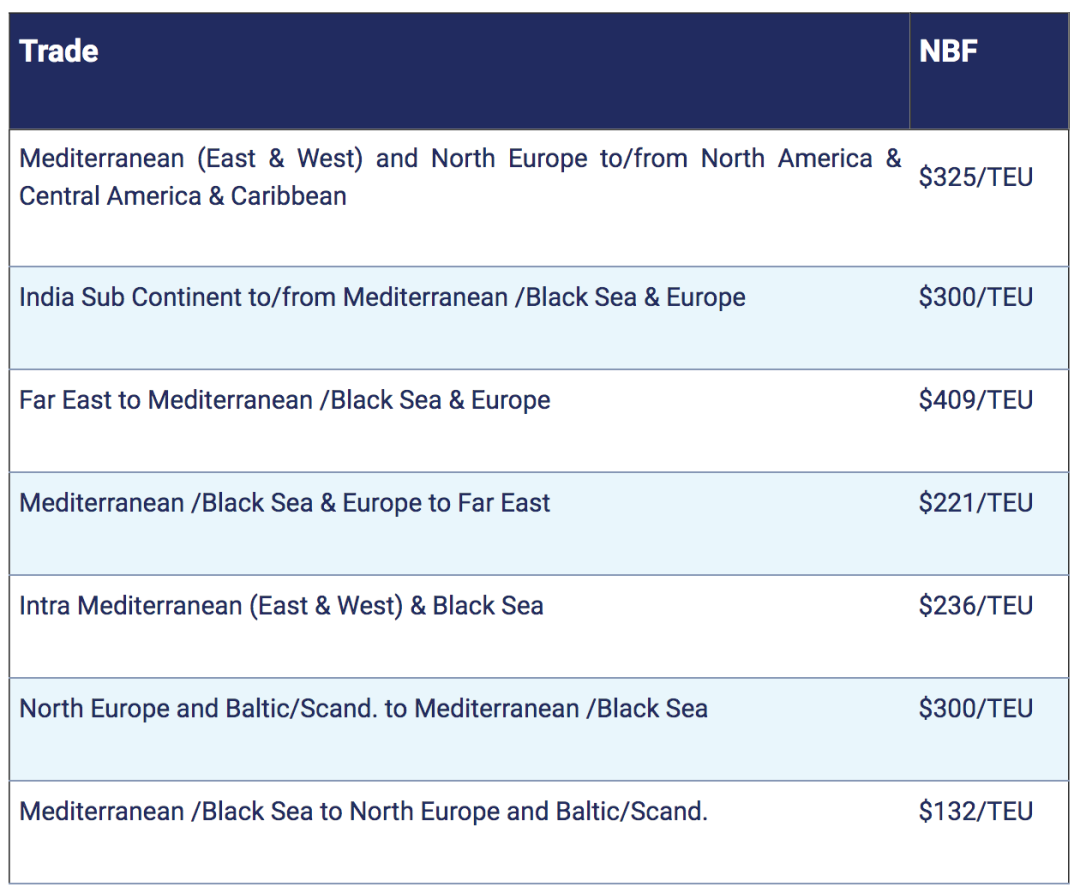Click the Trade column header
The height and width of the screenshot is (893, 1080).
[x=59, y=51]
